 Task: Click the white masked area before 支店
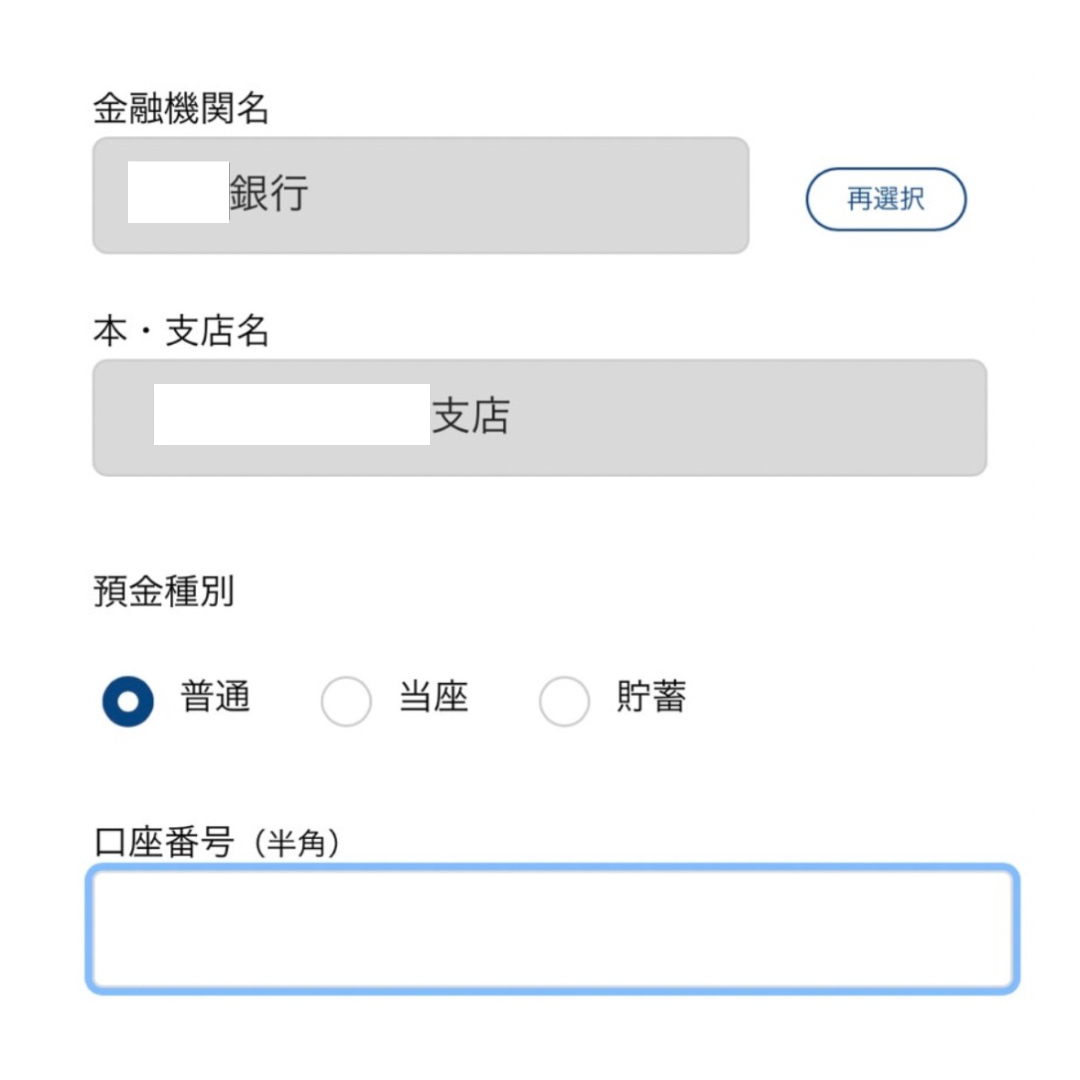tap(291, 414)
